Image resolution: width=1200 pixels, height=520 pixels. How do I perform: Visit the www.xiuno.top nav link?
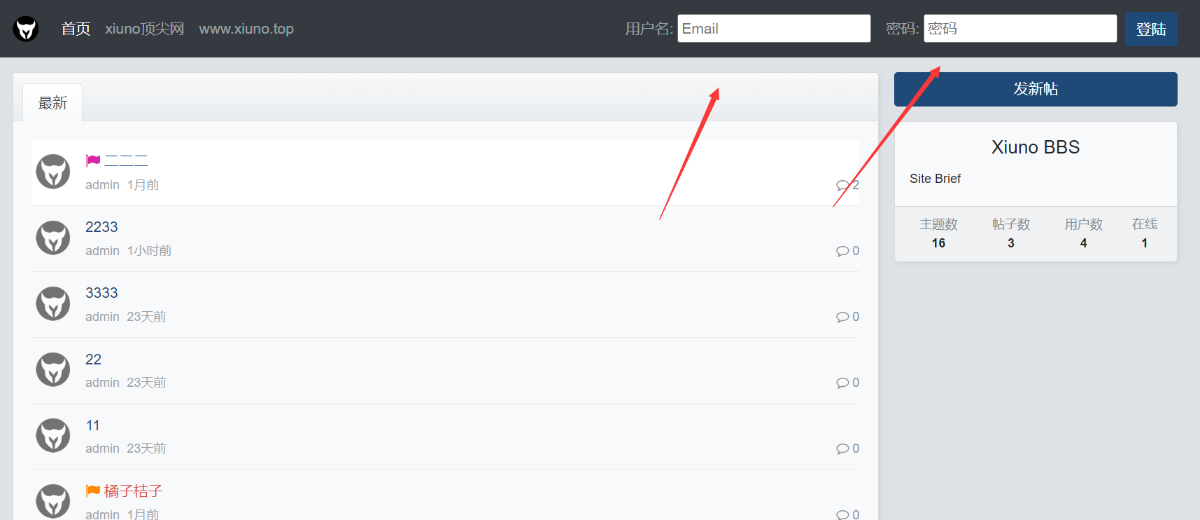(246, 29)
